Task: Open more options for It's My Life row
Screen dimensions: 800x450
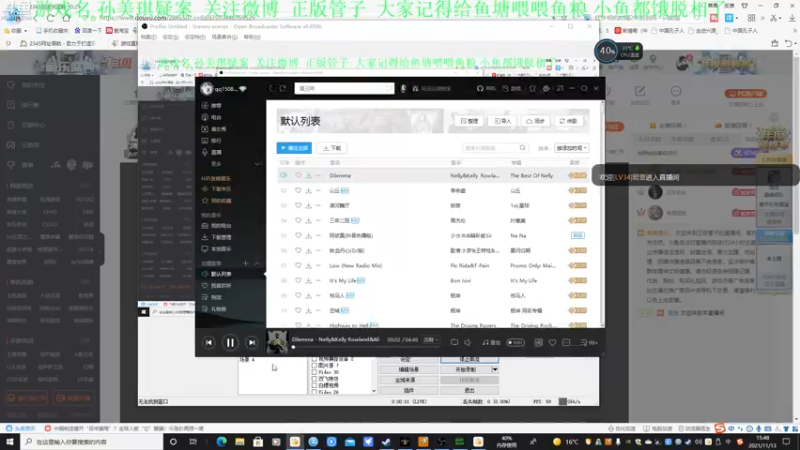Action: 318,281
